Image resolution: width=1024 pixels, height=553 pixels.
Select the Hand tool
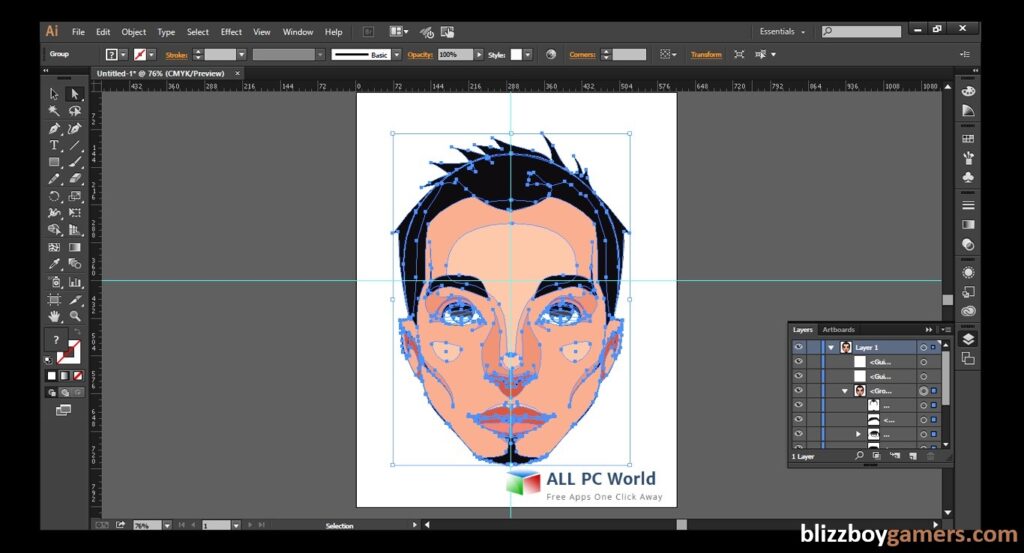click(x=54, y=317)
